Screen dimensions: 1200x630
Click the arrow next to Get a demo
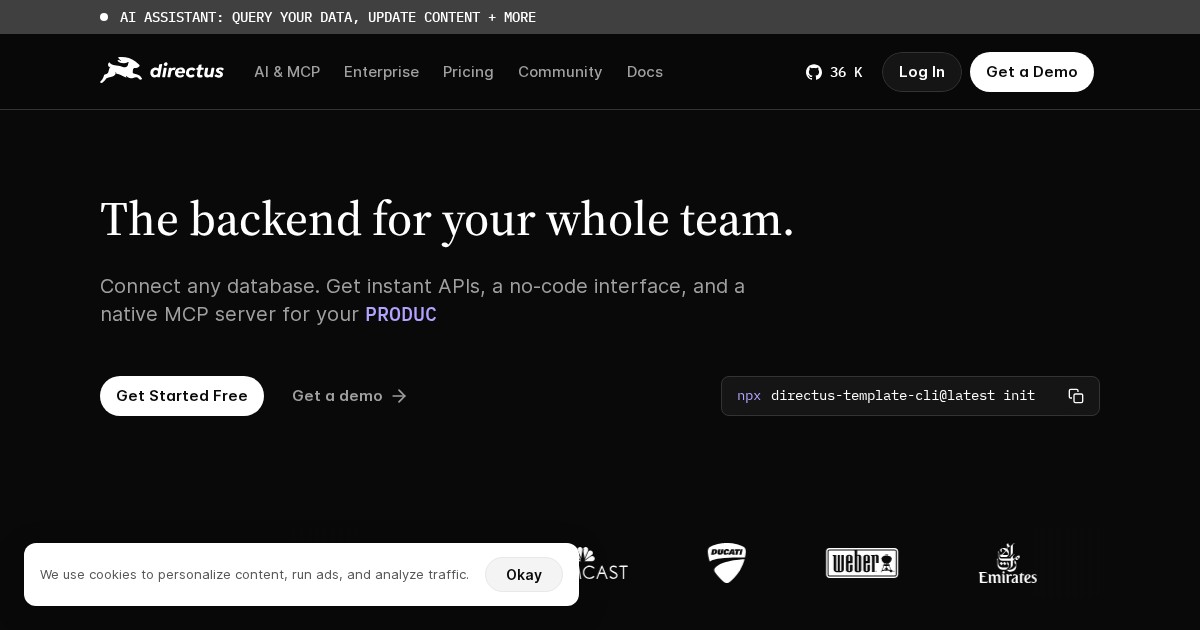(399, 396)
